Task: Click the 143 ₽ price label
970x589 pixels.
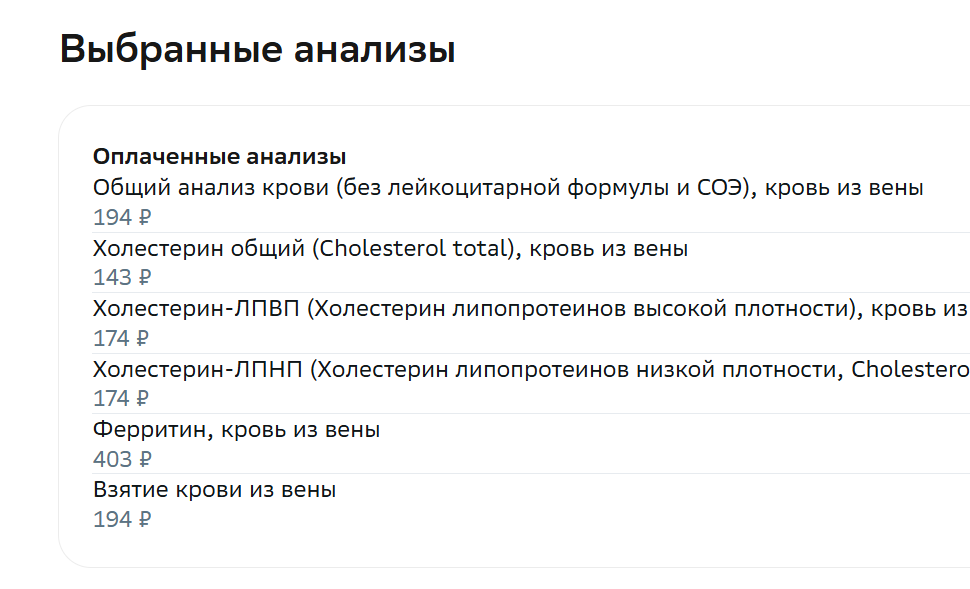Action: pyautogui.click(x=122, y=277)
